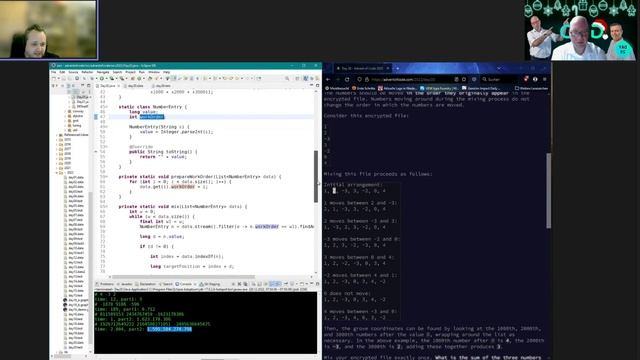640x360 pixels.
Task: Reload the Advent of Code page
Action: (x=347, y=79)
